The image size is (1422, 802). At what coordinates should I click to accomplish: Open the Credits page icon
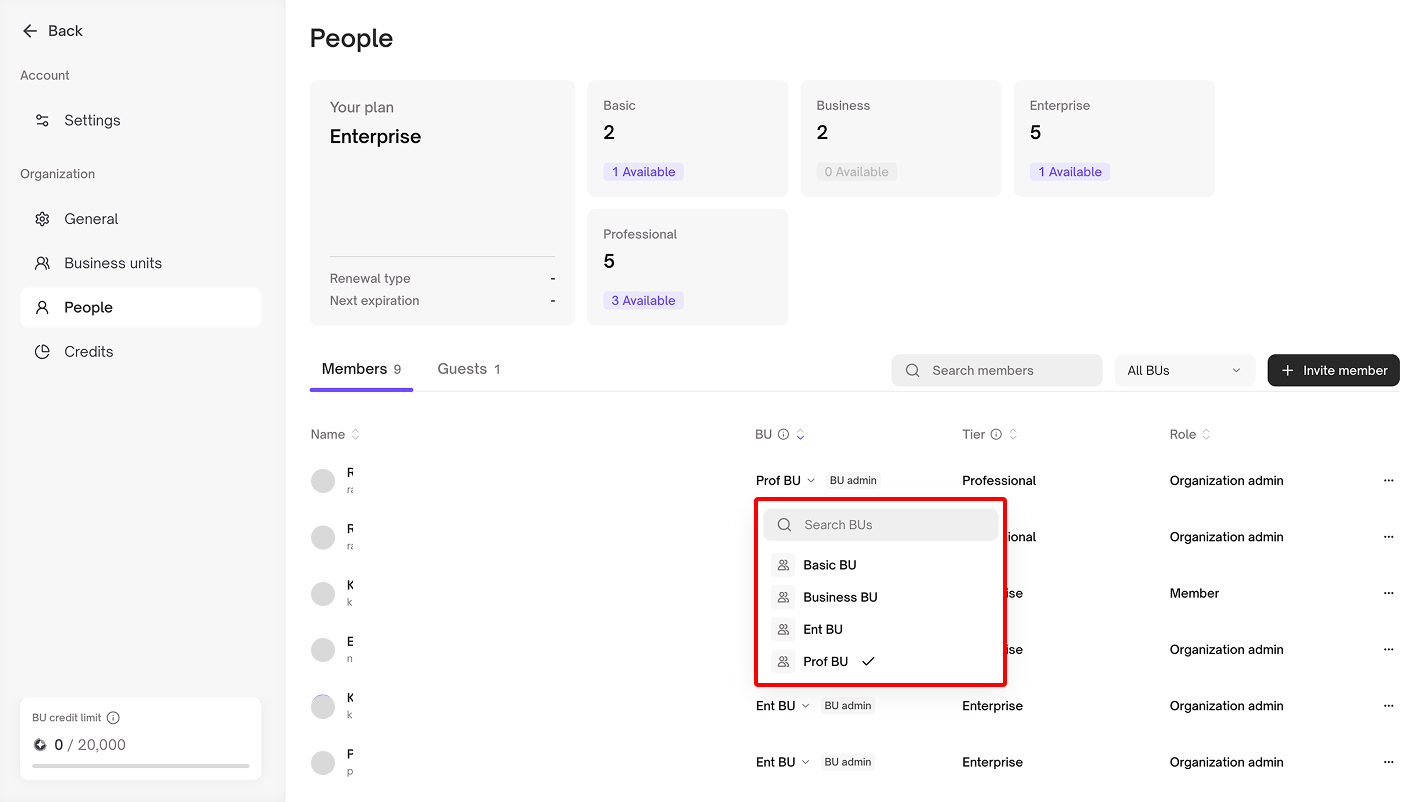coord(42,352)
